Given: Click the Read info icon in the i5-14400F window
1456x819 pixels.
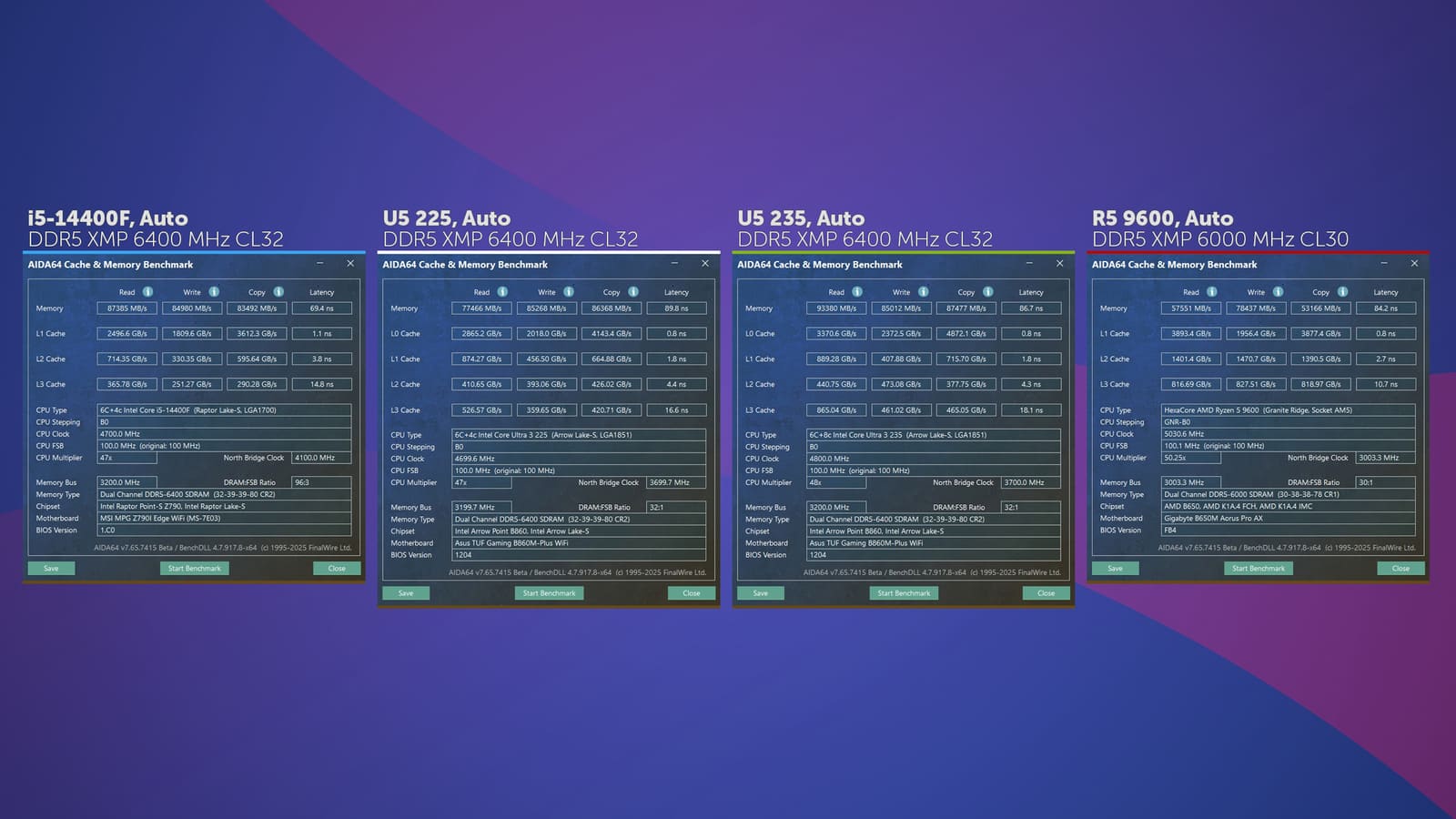Looking at the screenshot, I should 147,292.
